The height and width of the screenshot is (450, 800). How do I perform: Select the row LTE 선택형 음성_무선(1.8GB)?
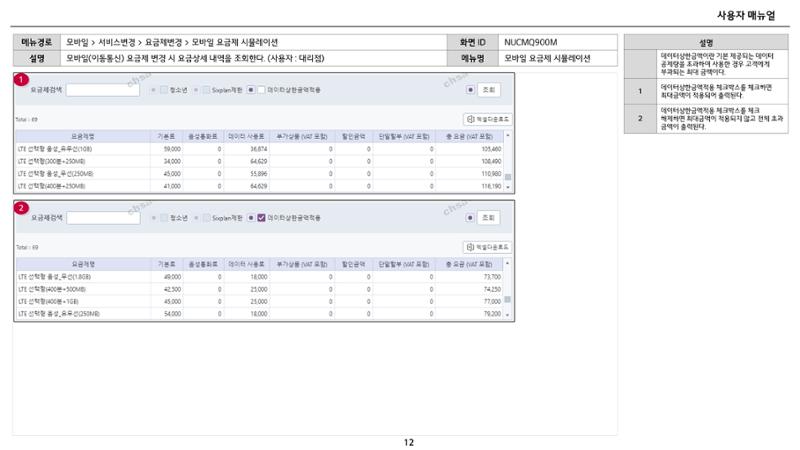[x=259, y=277]
